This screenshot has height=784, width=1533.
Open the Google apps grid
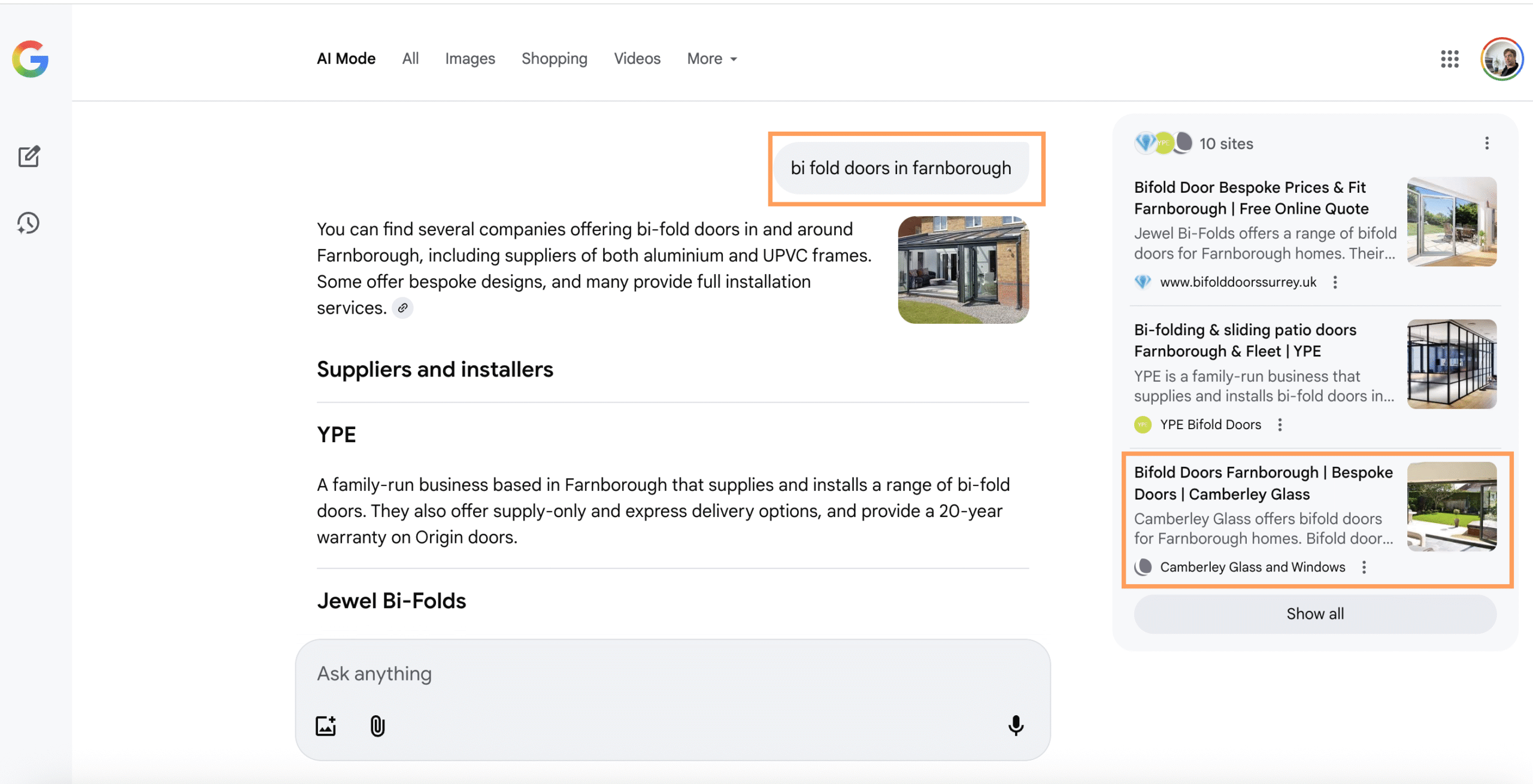pyautogui.click(x=1449, y=59)
